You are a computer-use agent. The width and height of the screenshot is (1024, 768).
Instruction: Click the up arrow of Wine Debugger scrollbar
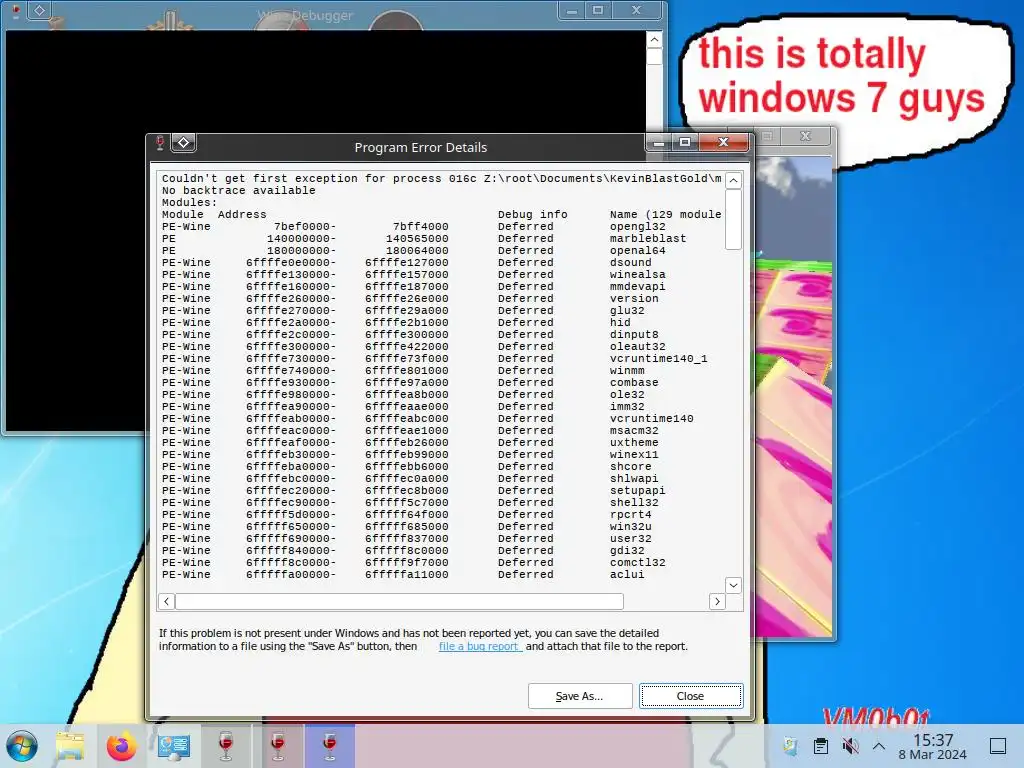coord(654,40)
